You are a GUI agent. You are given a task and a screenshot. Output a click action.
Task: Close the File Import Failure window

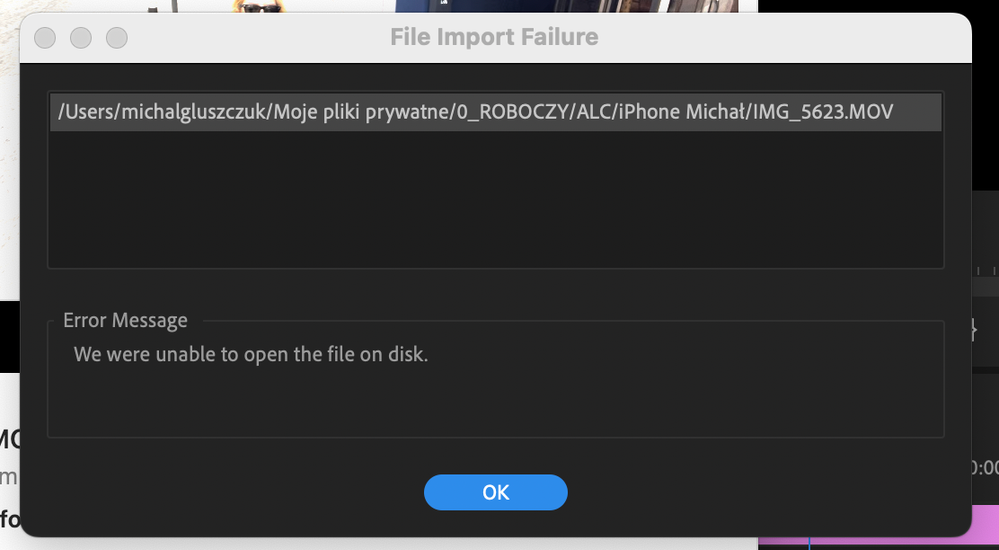45,38
